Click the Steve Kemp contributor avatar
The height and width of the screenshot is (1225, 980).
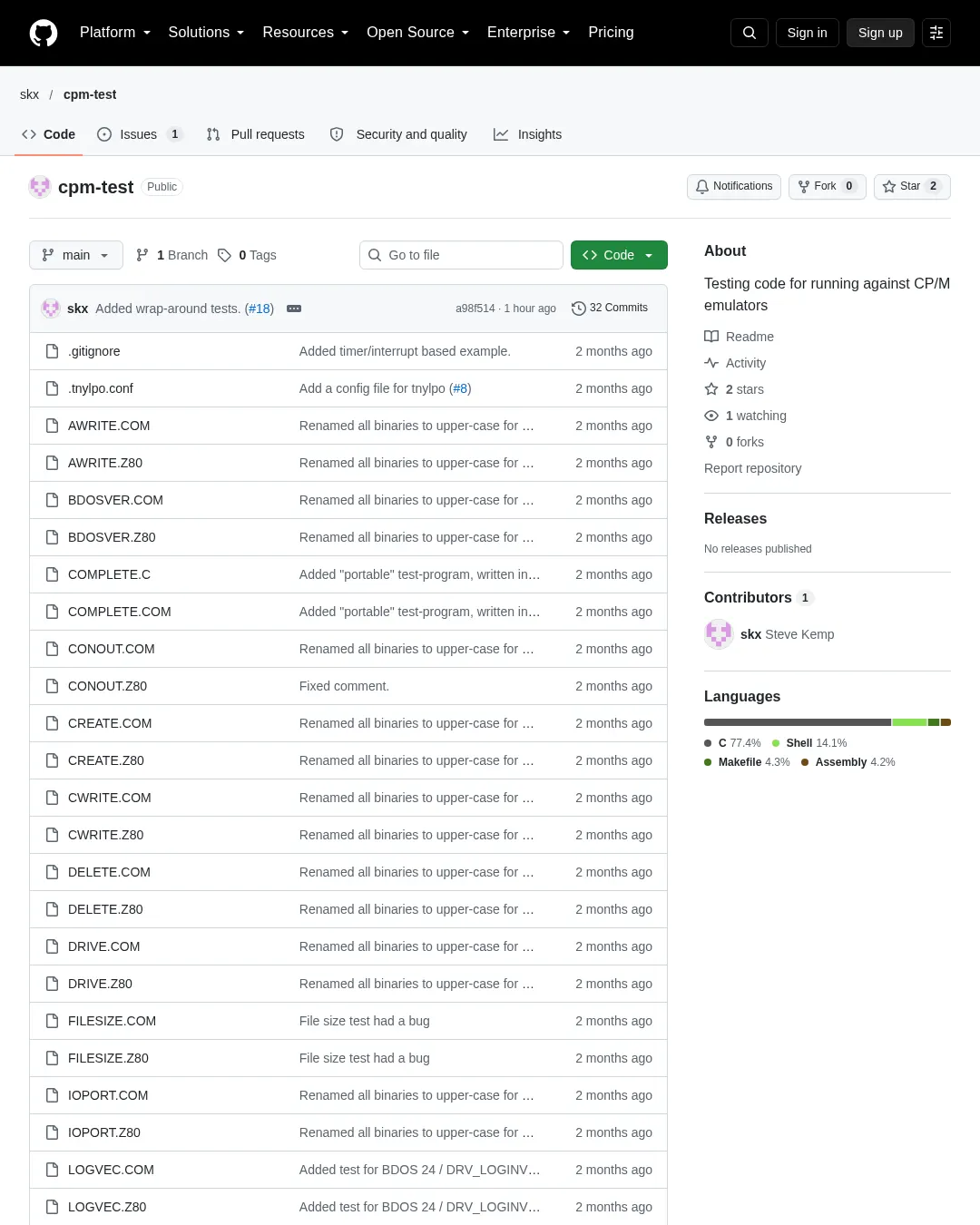pyautogui.click(x=719, y=634)
